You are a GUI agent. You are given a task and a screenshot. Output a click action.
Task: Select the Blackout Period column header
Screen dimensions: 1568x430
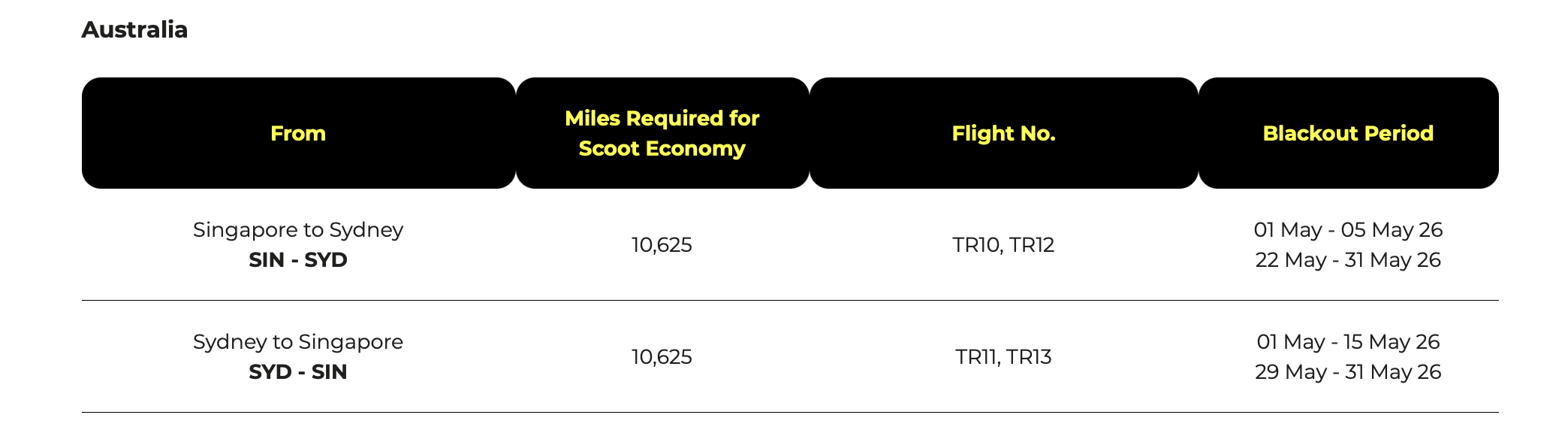(1348, 134)
